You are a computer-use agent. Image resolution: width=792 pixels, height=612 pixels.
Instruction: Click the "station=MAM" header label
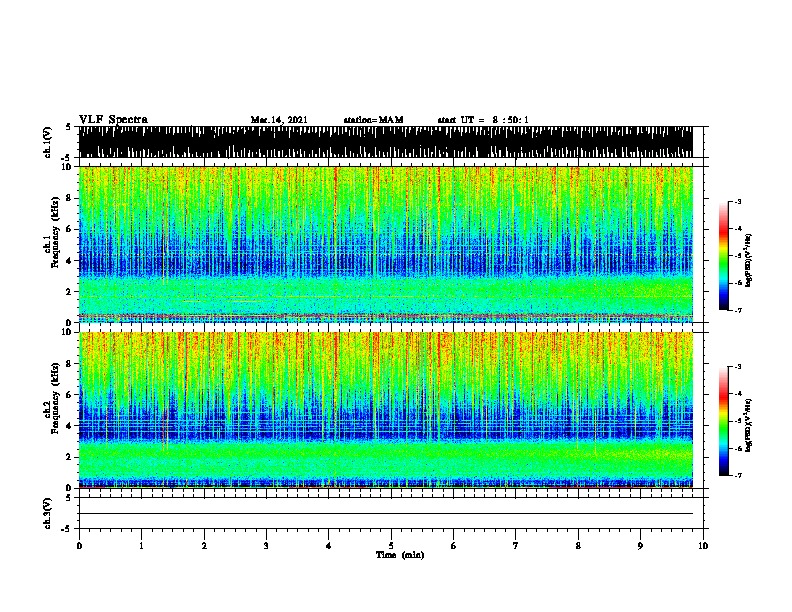point(373,120)
